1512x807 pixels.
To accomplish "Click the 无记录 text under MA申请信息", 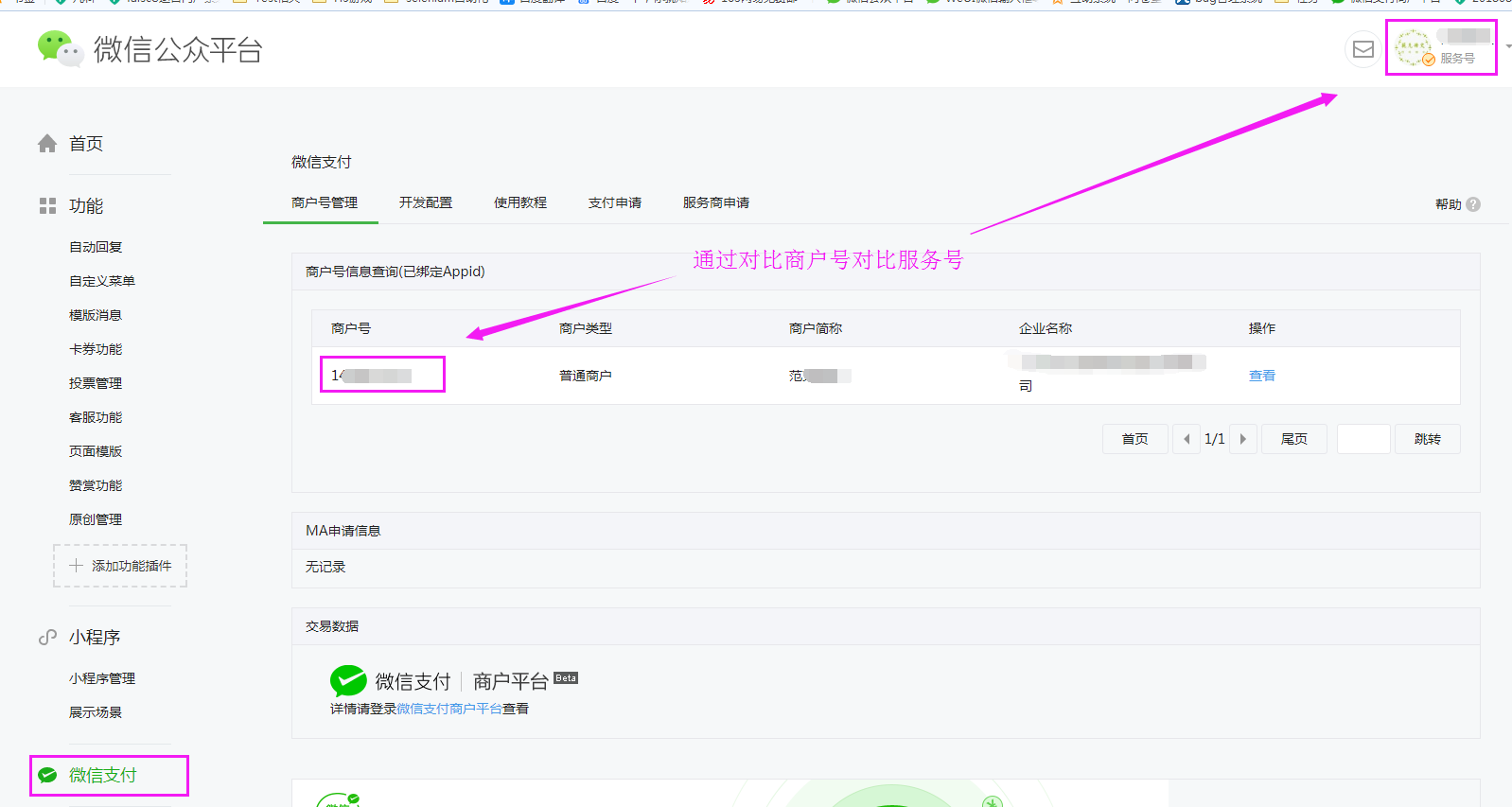I will [x=325, y=567].
